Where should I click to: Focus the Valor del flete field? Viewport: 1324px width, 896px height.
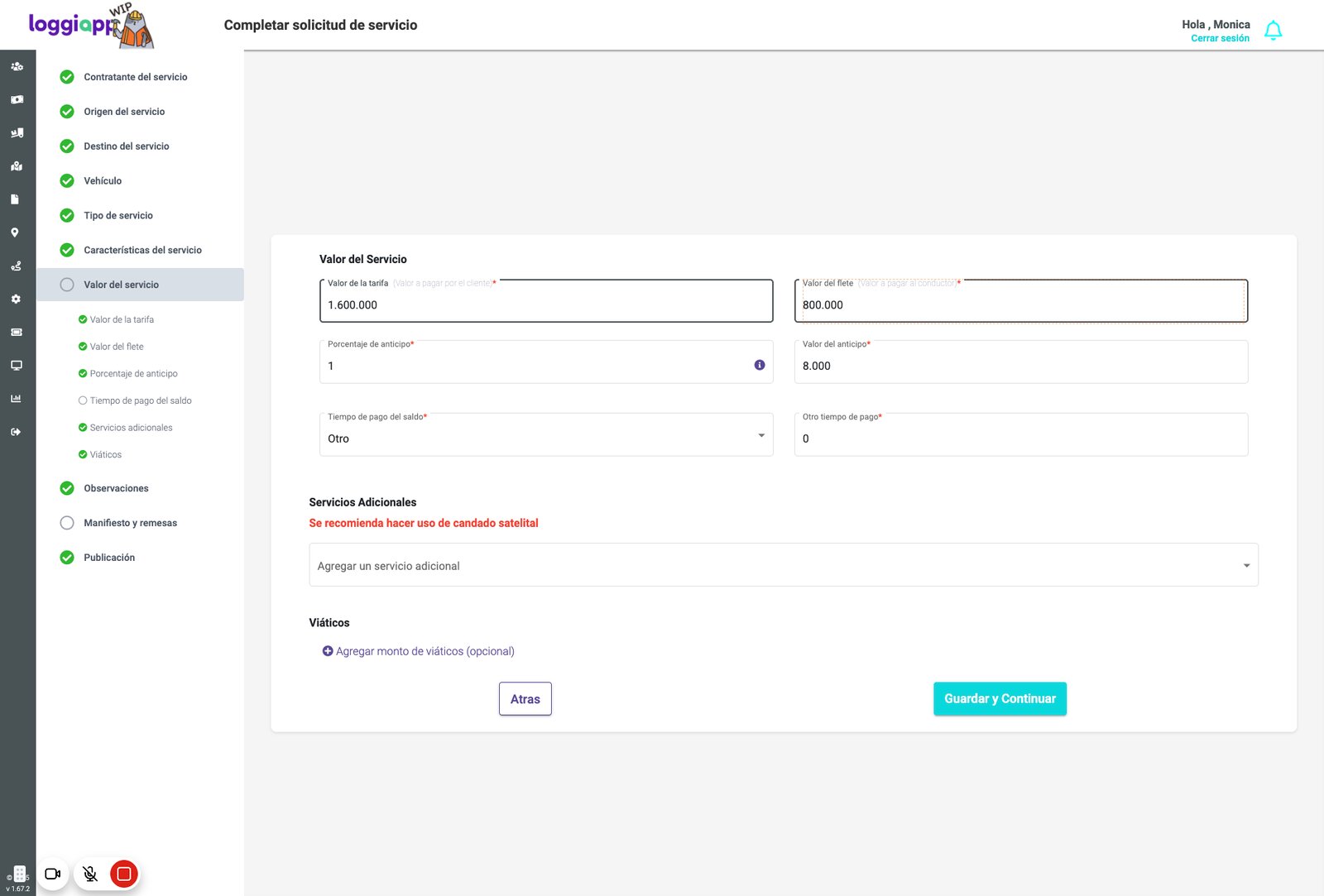click(1021, 301)
